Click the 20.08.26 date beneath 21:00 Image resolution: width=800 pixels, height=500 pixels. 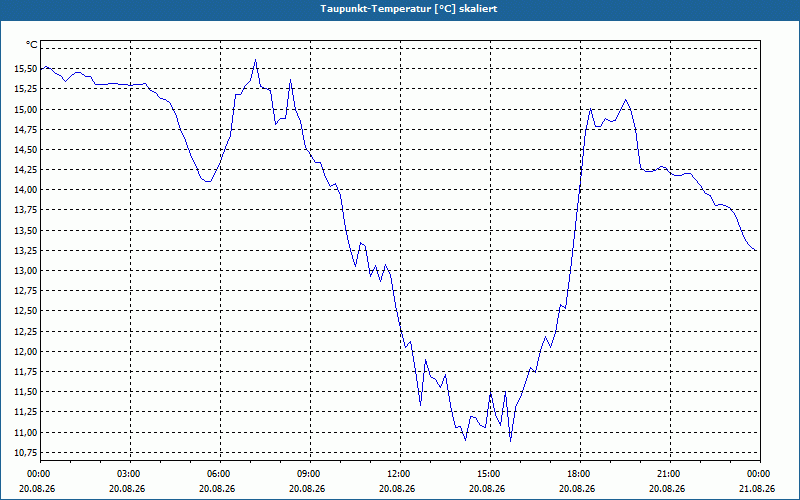pos(667,489)
